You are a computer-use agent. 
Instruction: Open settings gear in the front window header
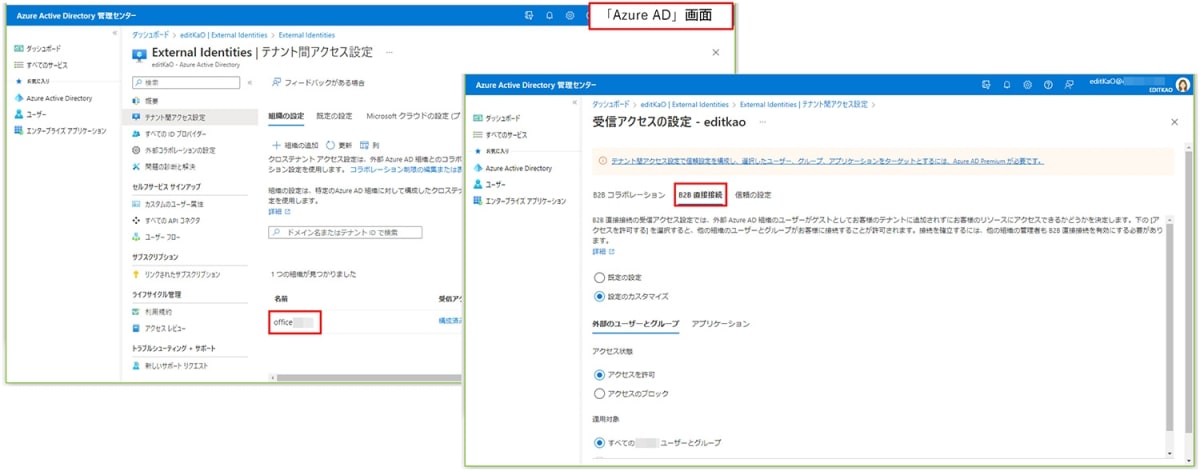click(1028, 85)
